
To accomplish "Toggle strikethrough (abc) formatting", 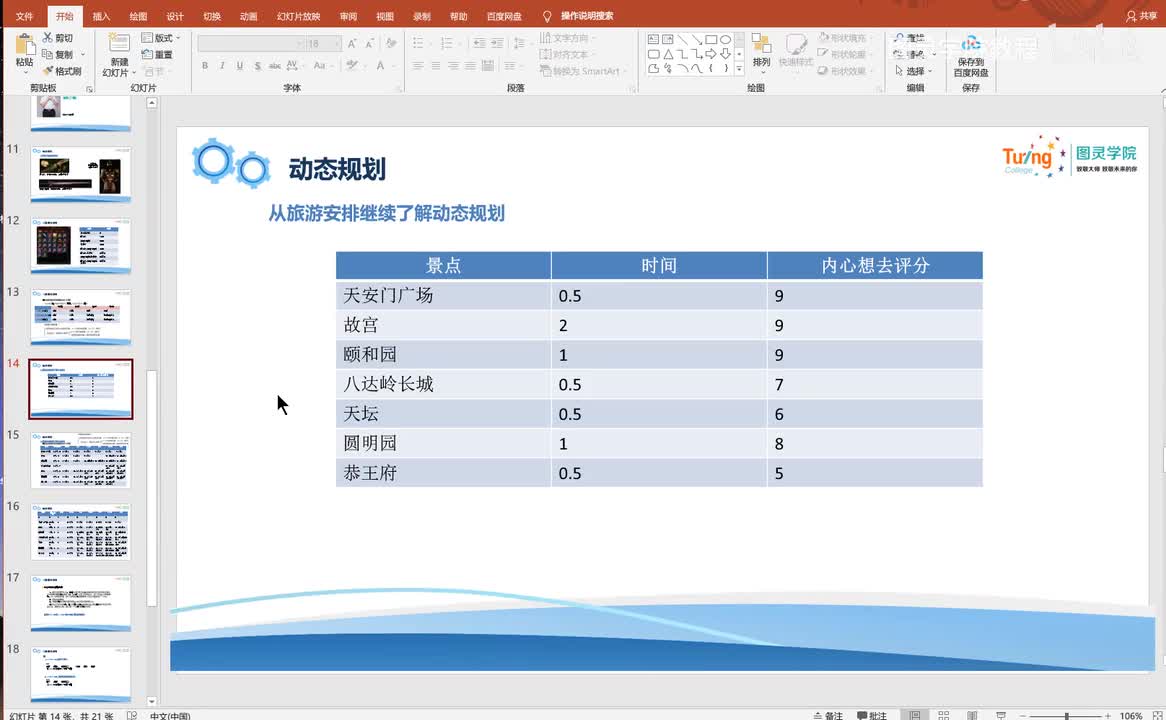I will (274, 65).
